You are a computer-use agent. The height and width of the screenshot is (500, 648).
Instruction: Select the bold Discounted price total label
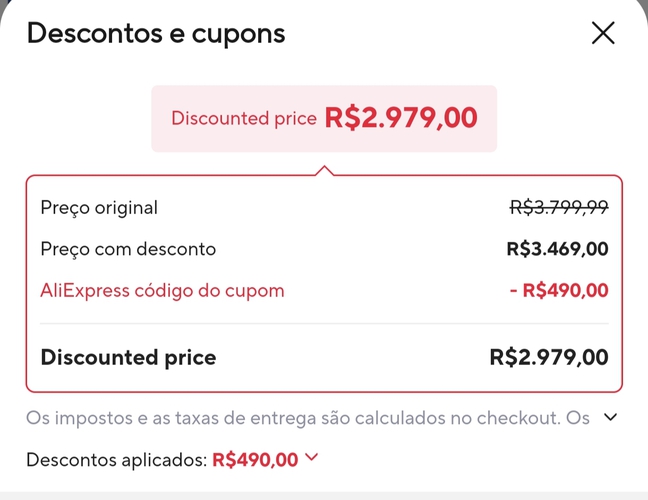click(128, 357)
